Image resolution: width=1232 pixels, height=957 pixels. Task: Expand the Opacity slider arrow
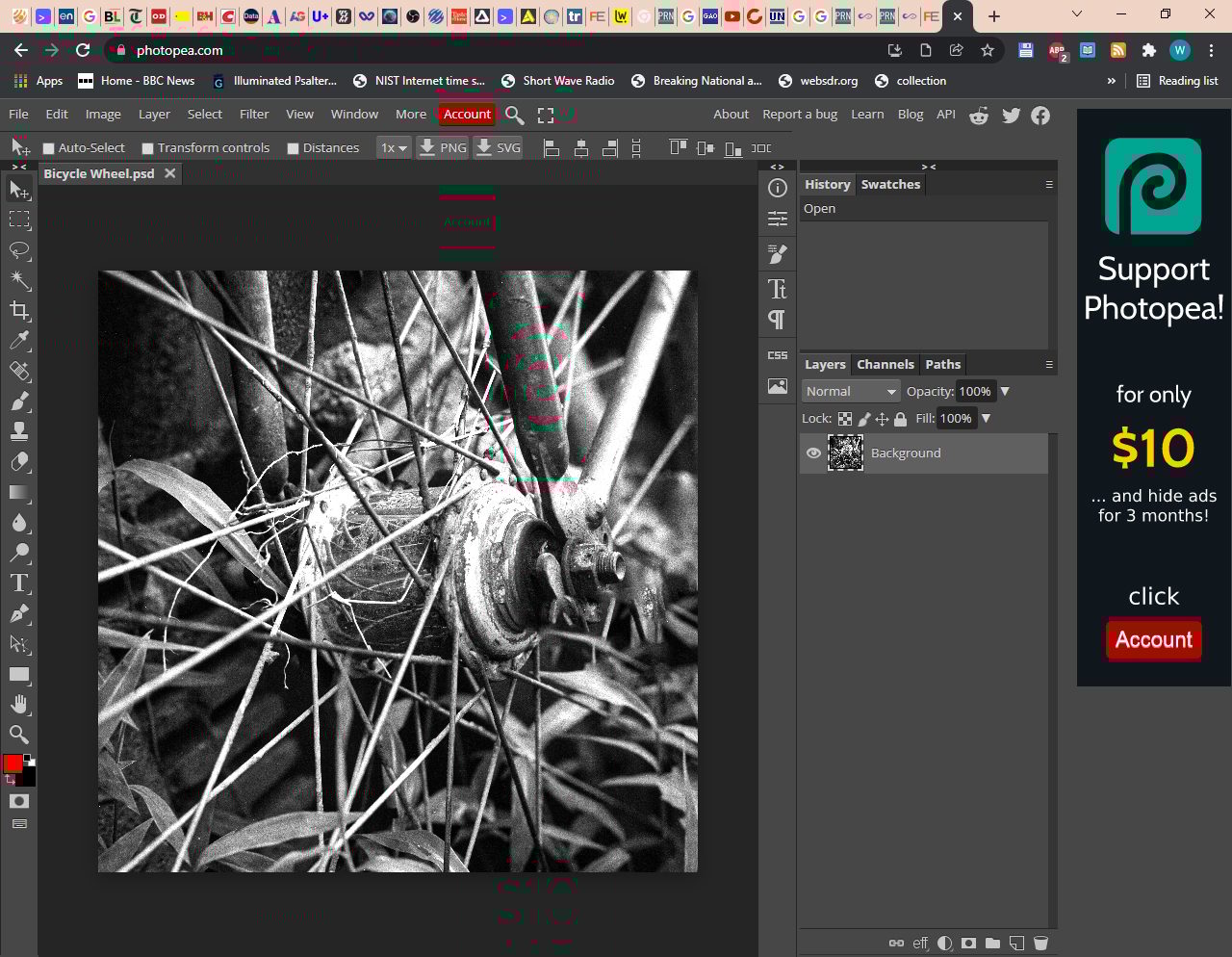coord(1005,392)
